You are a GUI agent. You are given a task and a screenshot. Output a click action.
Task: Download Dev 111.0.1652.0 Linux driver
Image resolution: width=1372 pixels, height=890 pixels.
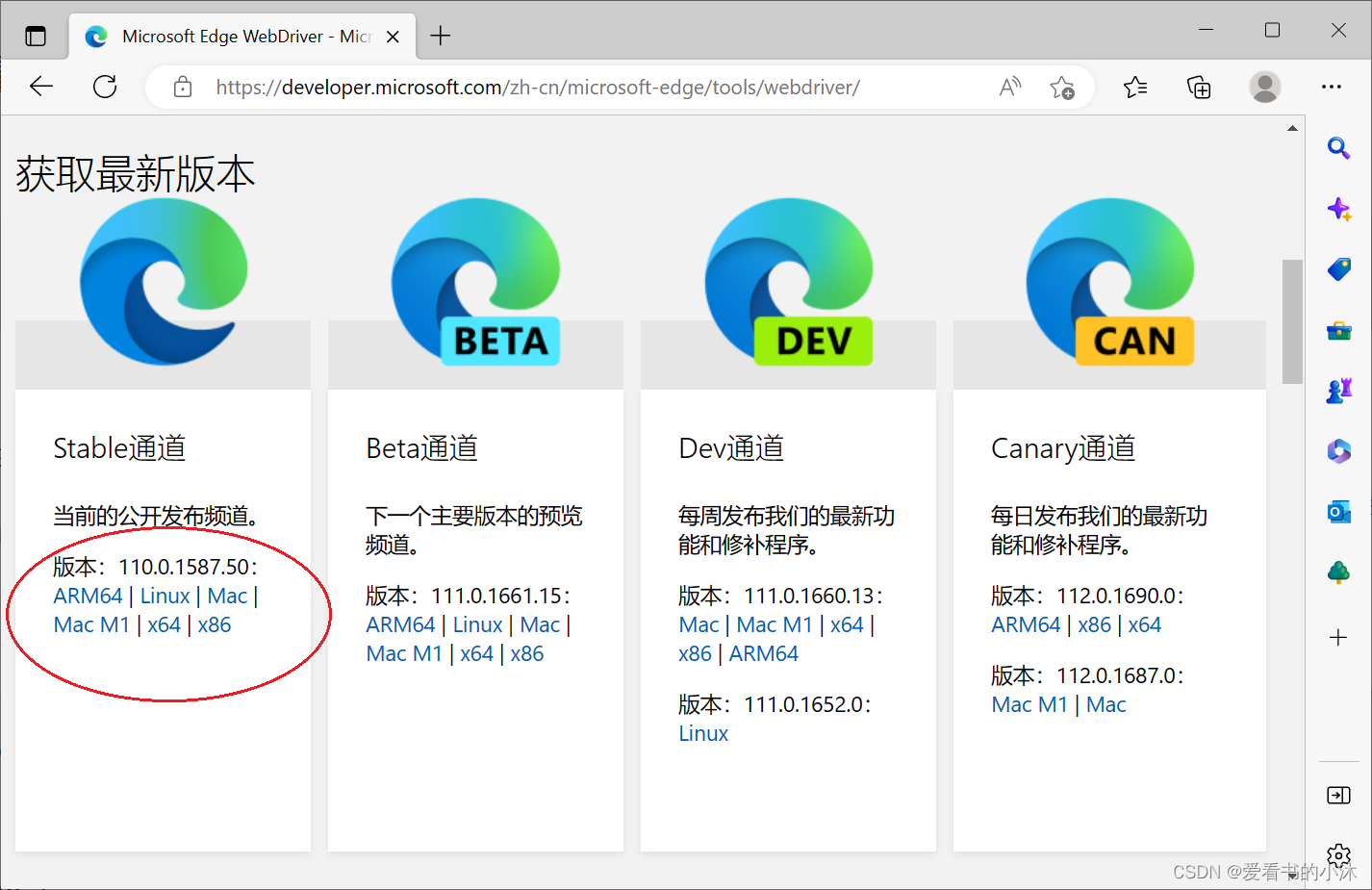(x=703, y=734)
